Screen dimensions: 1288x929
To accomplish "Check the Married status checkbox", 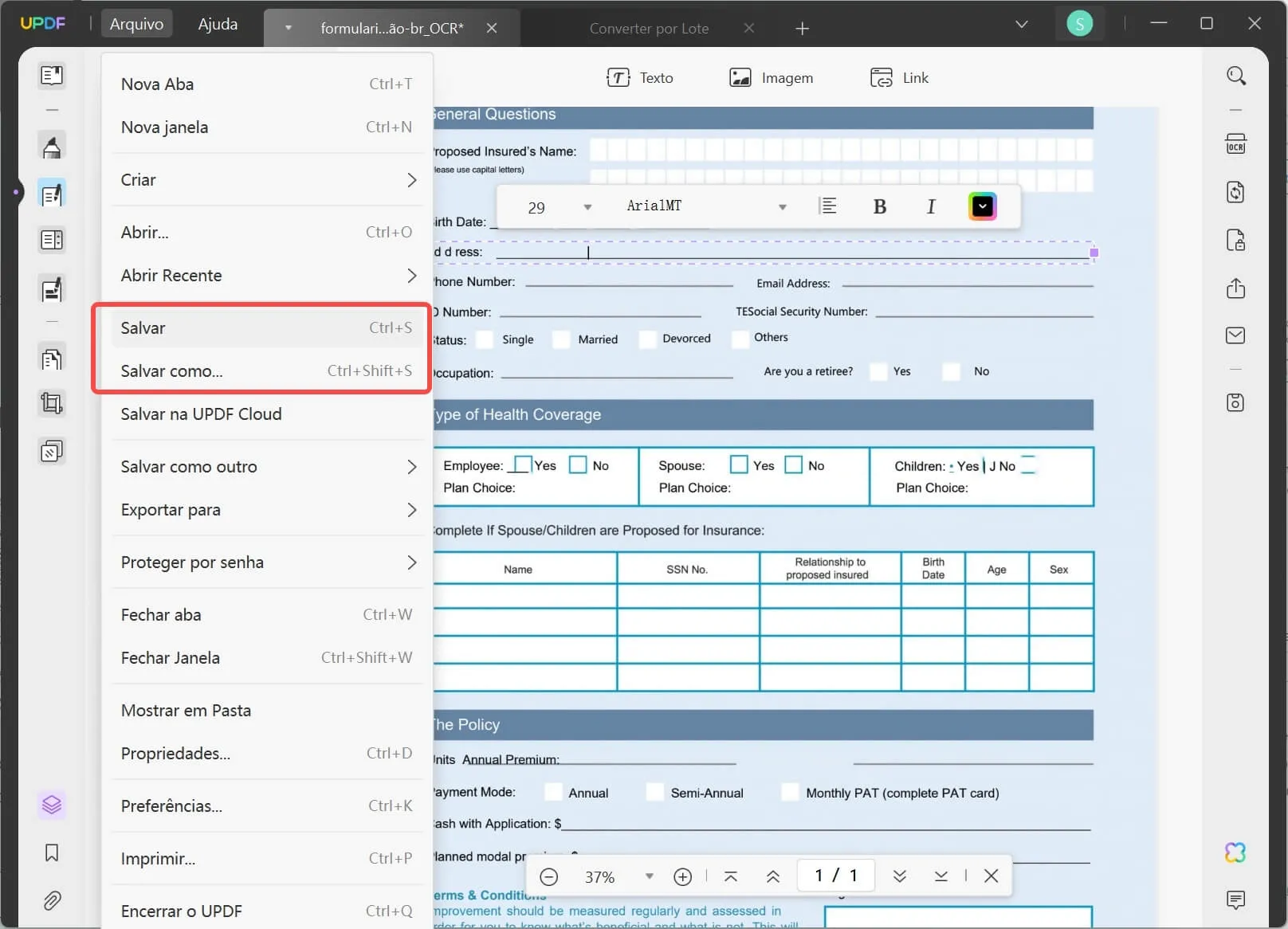I will (x=561, y=339).
